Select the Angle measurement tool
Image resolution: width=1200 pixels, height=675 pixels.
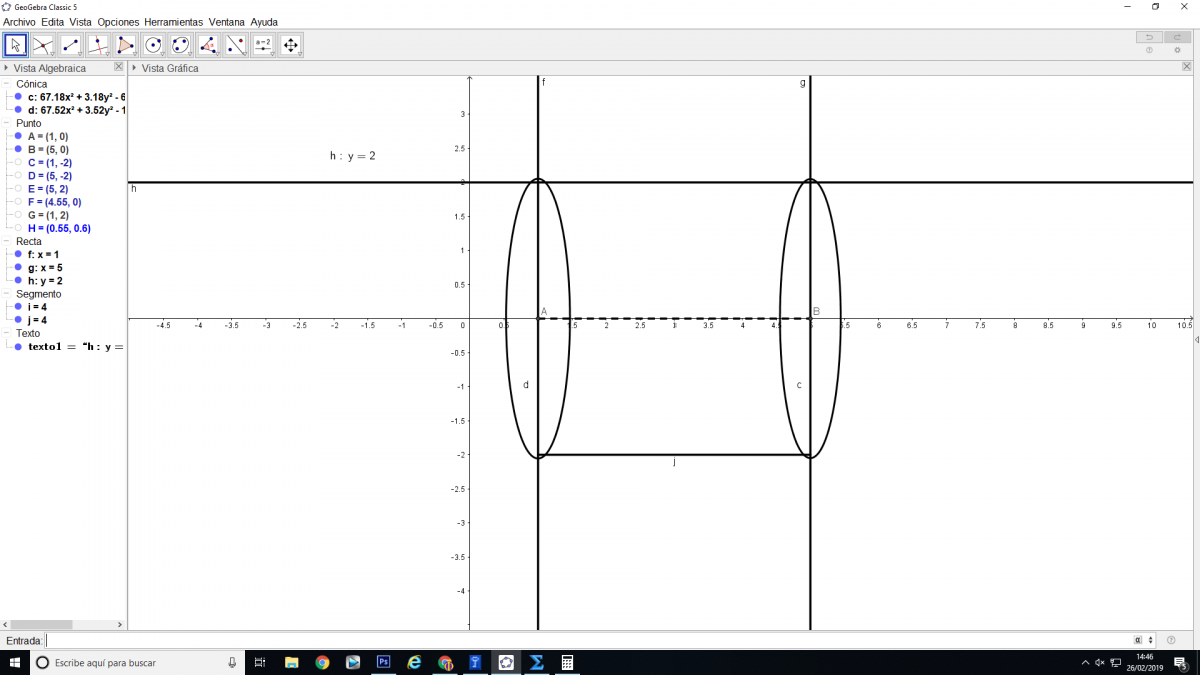click(208, 45)
